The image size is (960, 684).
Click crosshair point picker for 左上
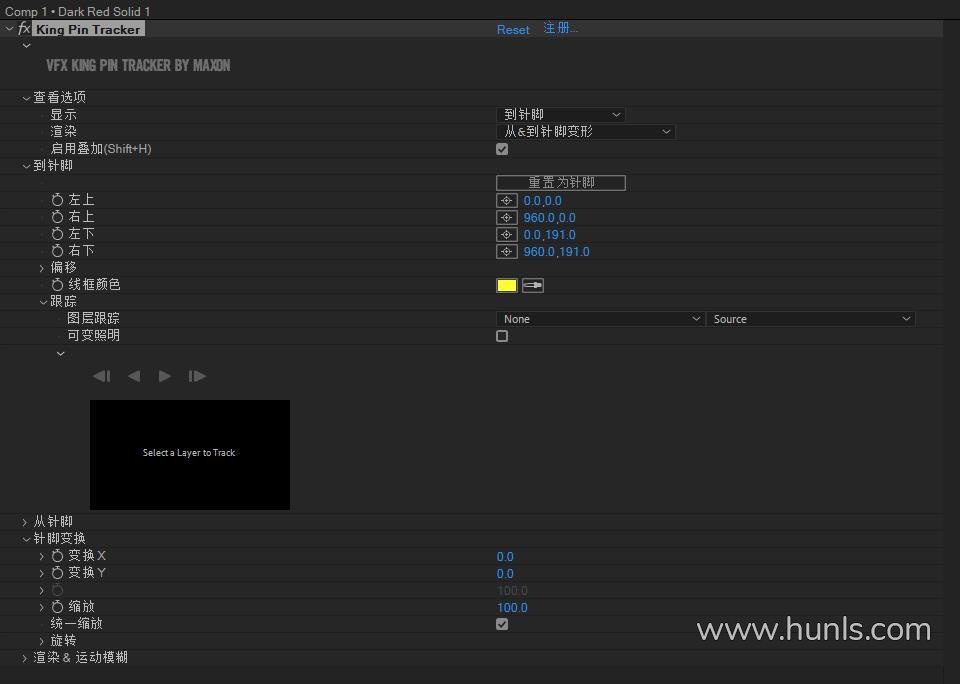coord(506,201)
